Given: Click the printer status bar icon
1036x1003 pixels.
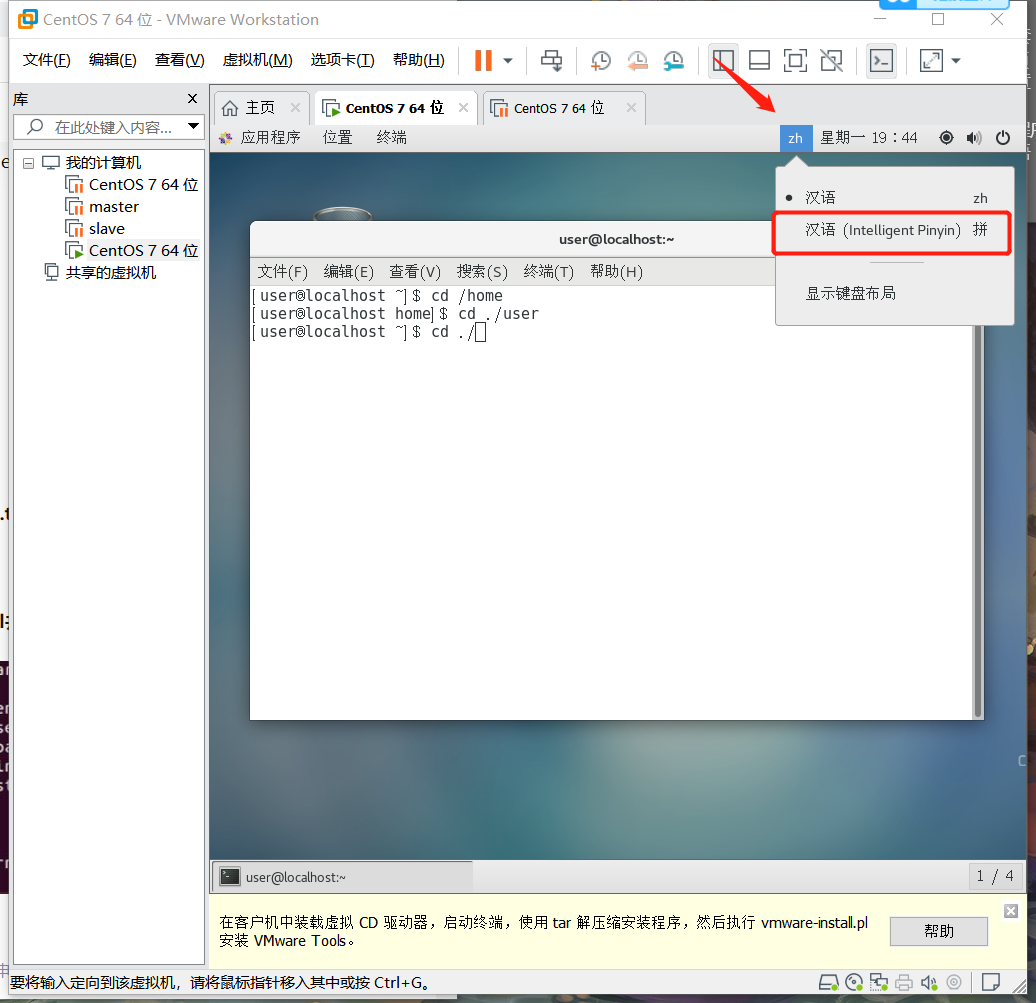Looking at the screenshot, I should pos(904,983).
